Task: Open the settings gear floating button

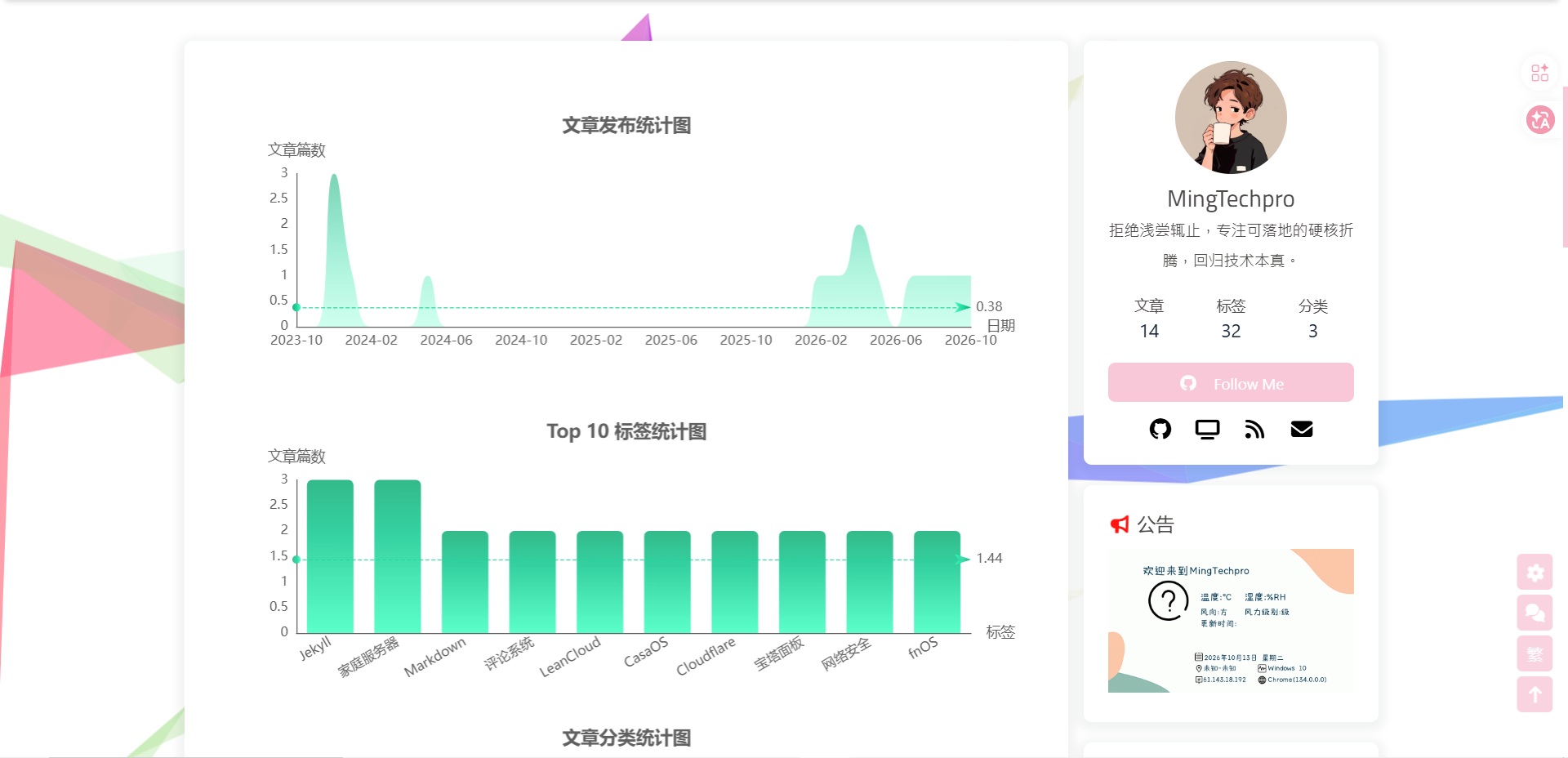Action: pyautogui.click(x=1535, y=572)
